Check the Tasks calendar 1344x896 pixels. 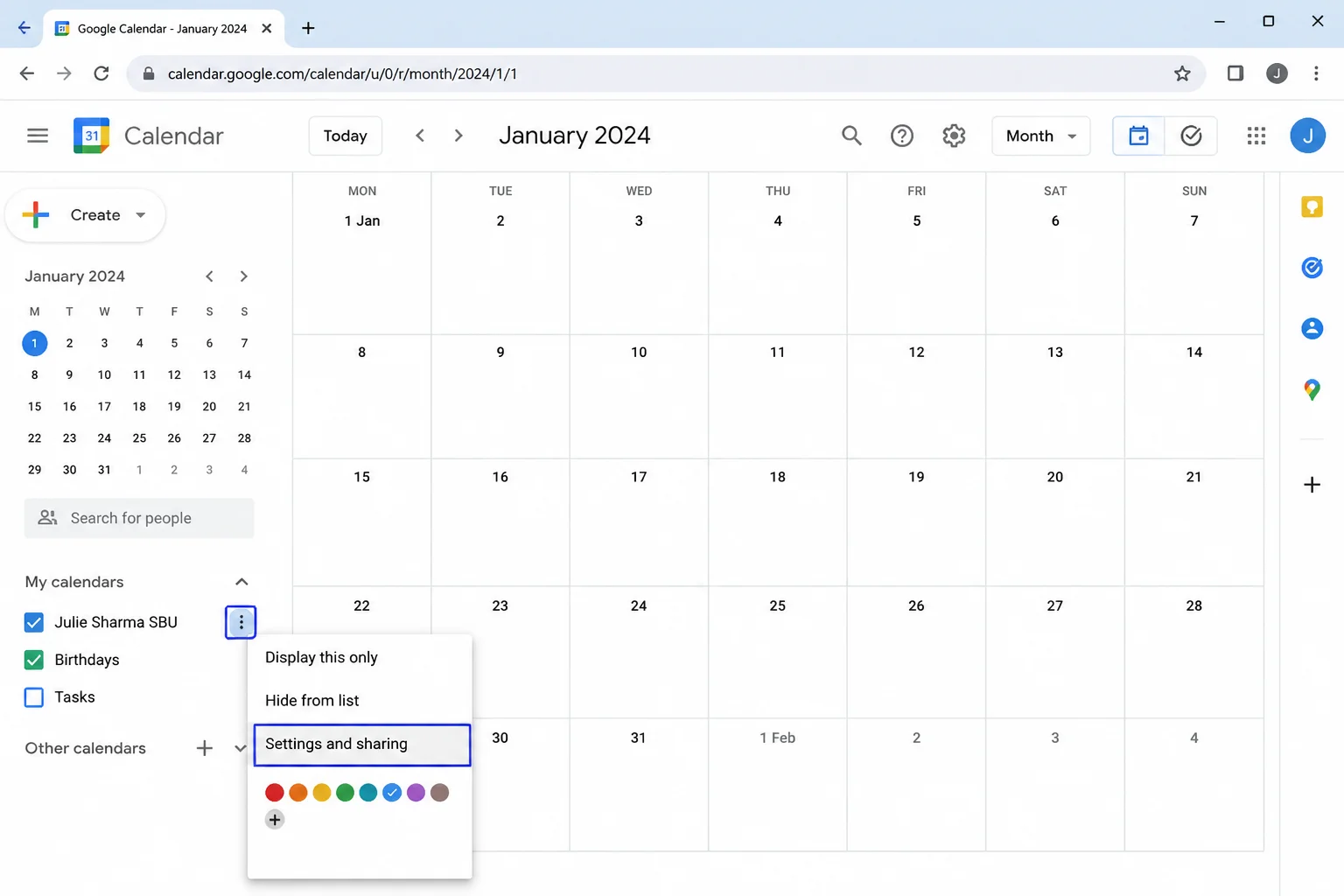pos(34,697)
